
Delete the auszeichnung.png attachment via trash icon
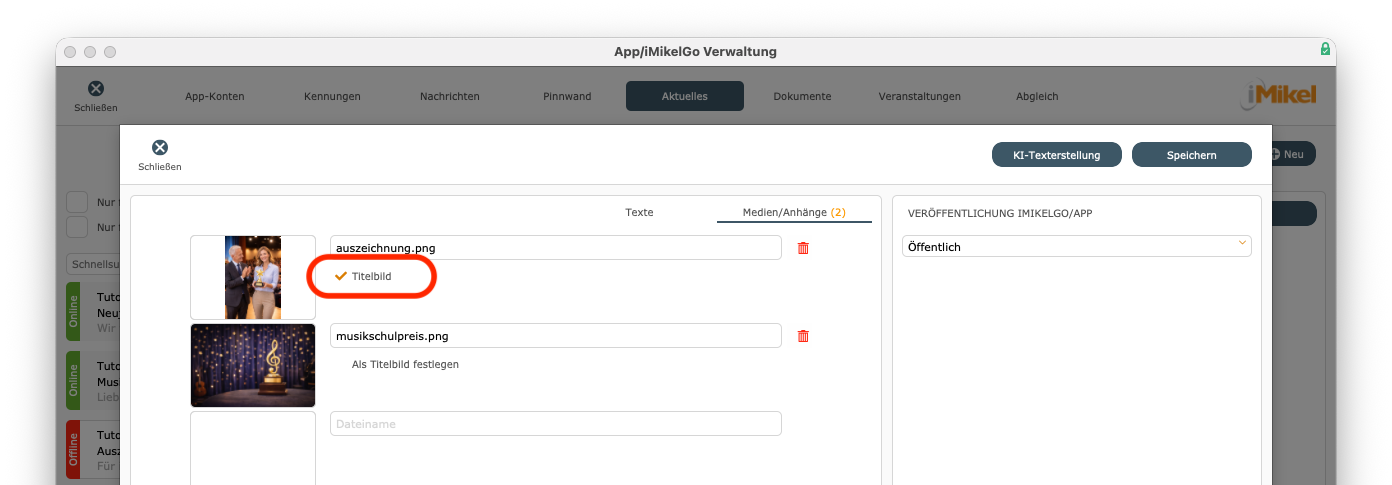(802, 248)
